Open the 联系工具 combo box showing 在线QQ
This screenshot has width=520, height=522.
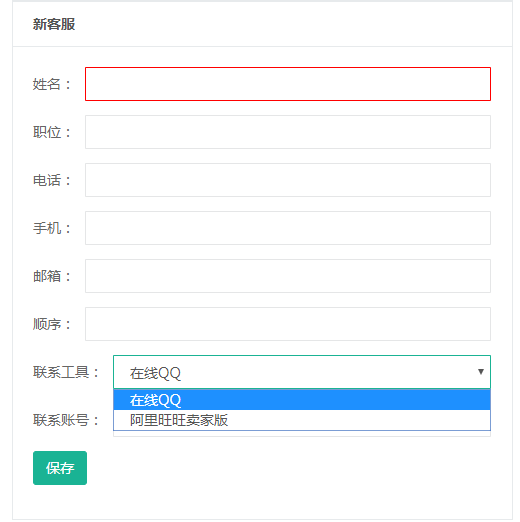[x=302, y=372]
